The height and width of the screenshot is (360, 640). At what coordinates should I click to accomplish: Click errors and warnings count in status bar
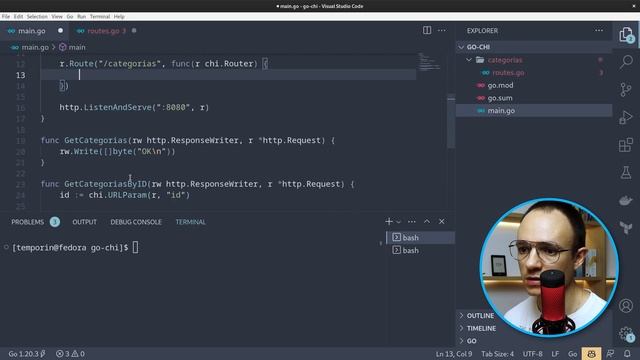[70, 354]
